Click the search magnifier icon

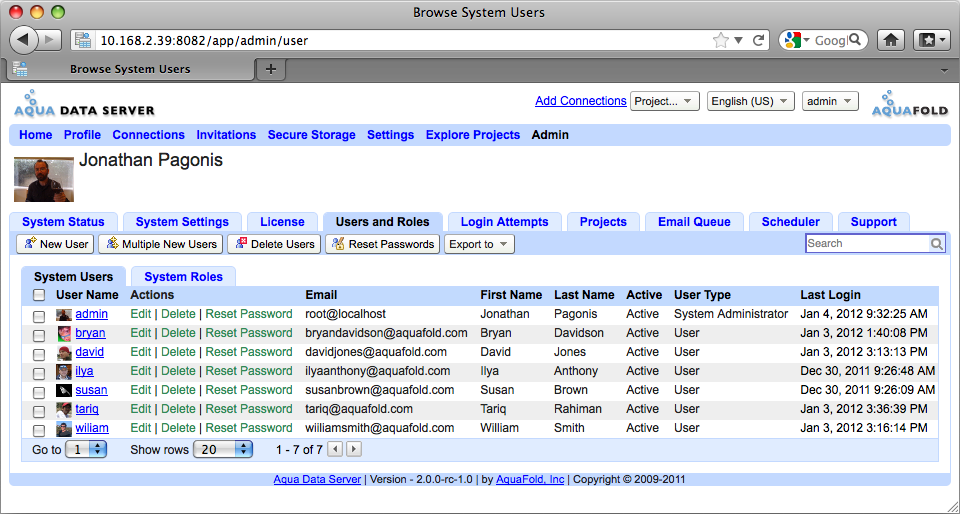tap(937, 243)
